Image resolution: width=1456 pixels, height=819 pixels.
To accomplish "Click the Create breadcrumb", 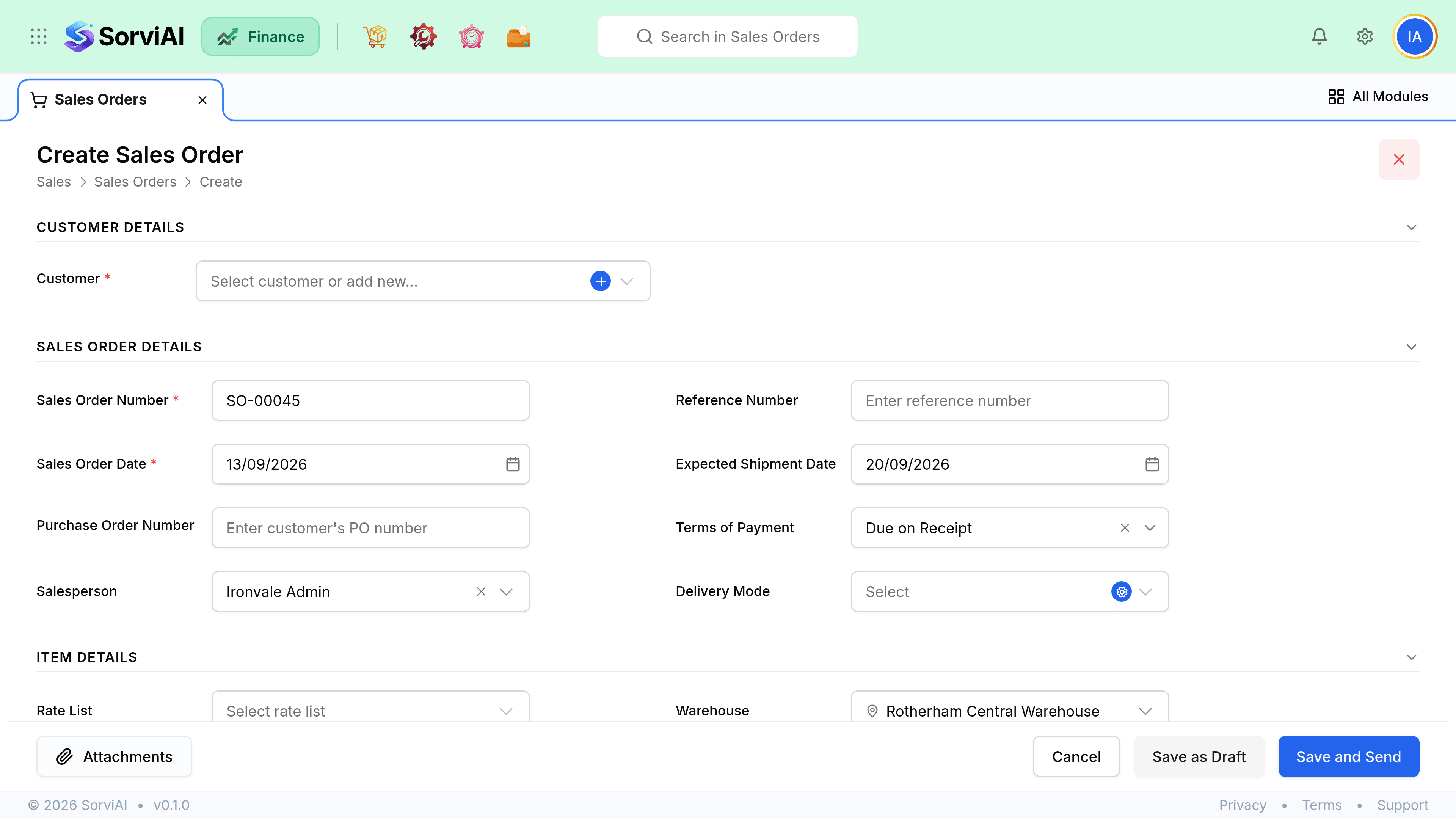I will pyautogui.click(x=220, y=182).
